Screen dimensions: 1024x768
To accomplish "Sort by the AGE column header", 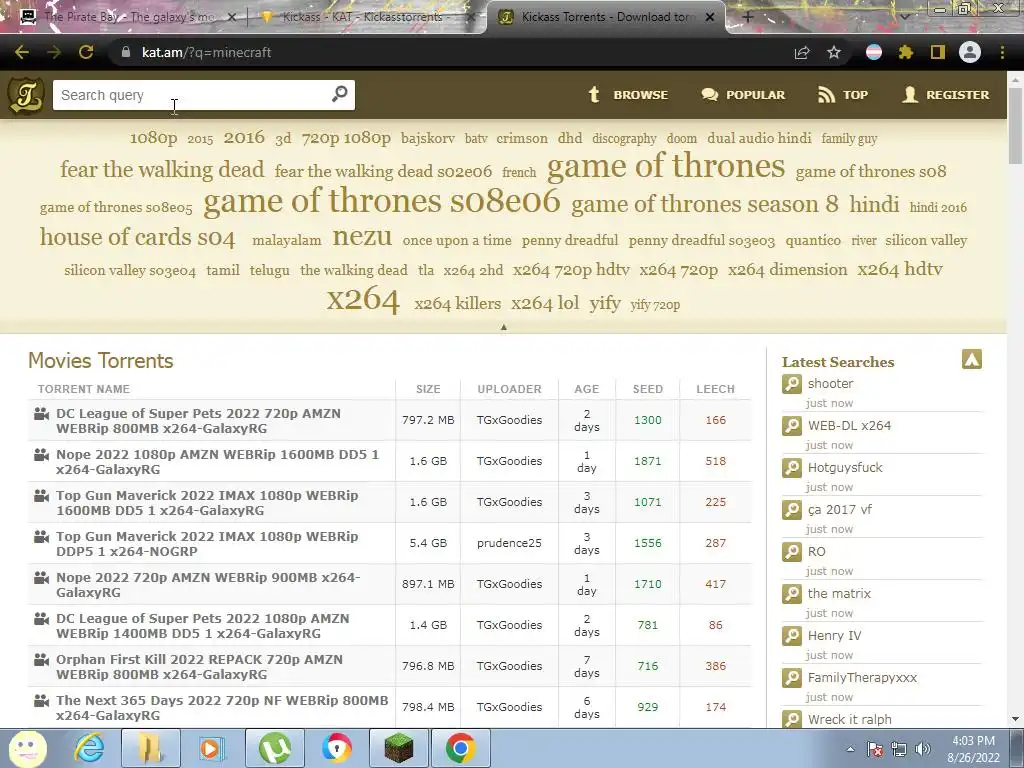I will (586, 389).
